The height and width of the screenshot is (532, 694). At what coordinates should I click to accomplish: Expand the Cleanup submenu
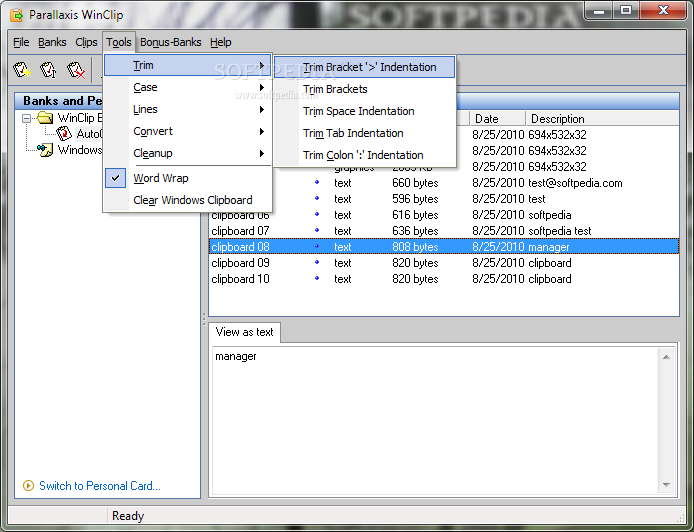(188, 153)
